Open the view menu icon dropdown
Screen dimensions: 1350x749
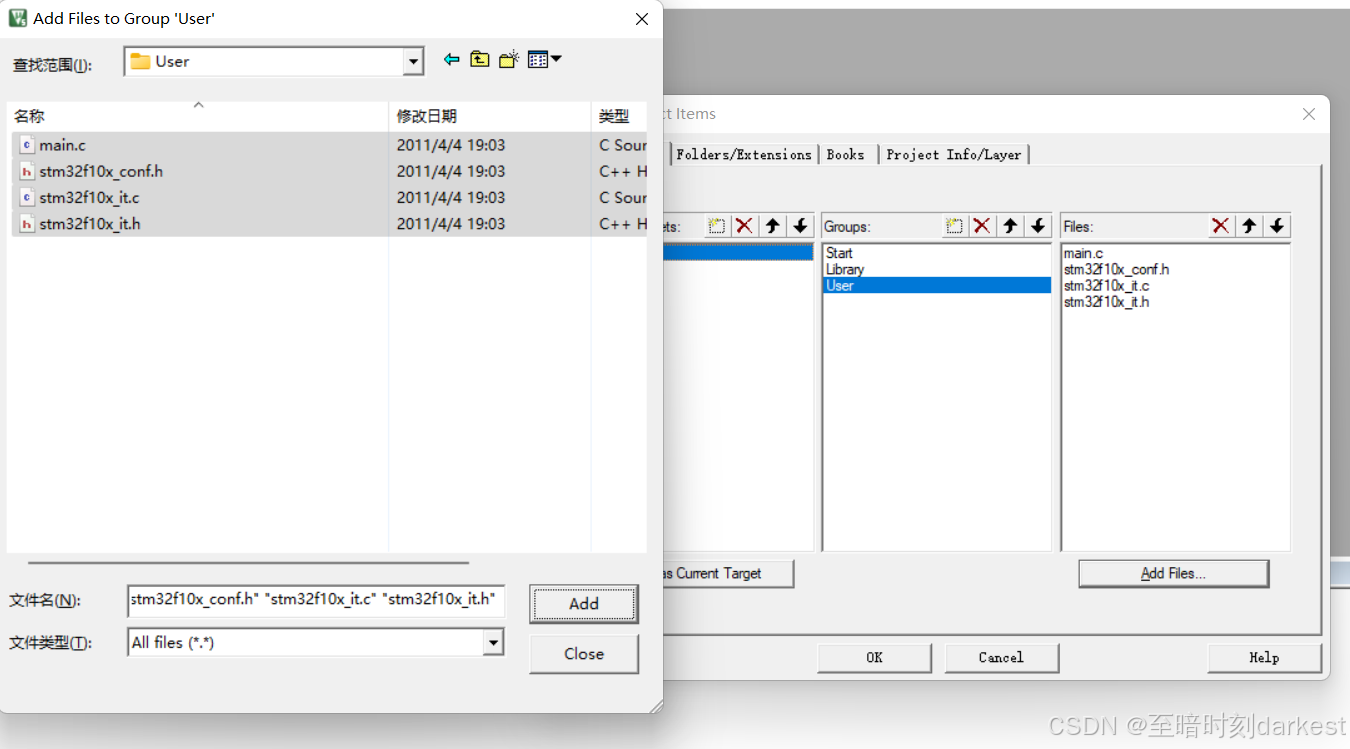pyautogui.click(x=545, y=60)
